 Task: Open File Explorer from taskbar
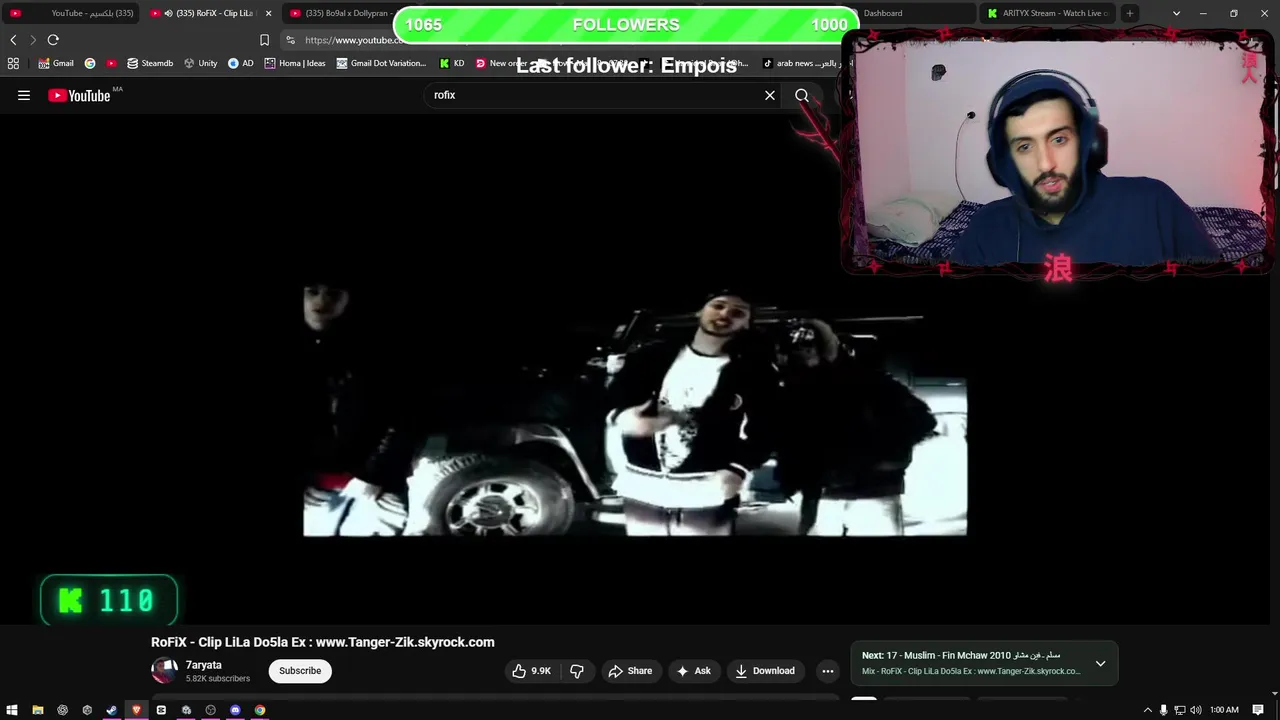pos(38,710)
